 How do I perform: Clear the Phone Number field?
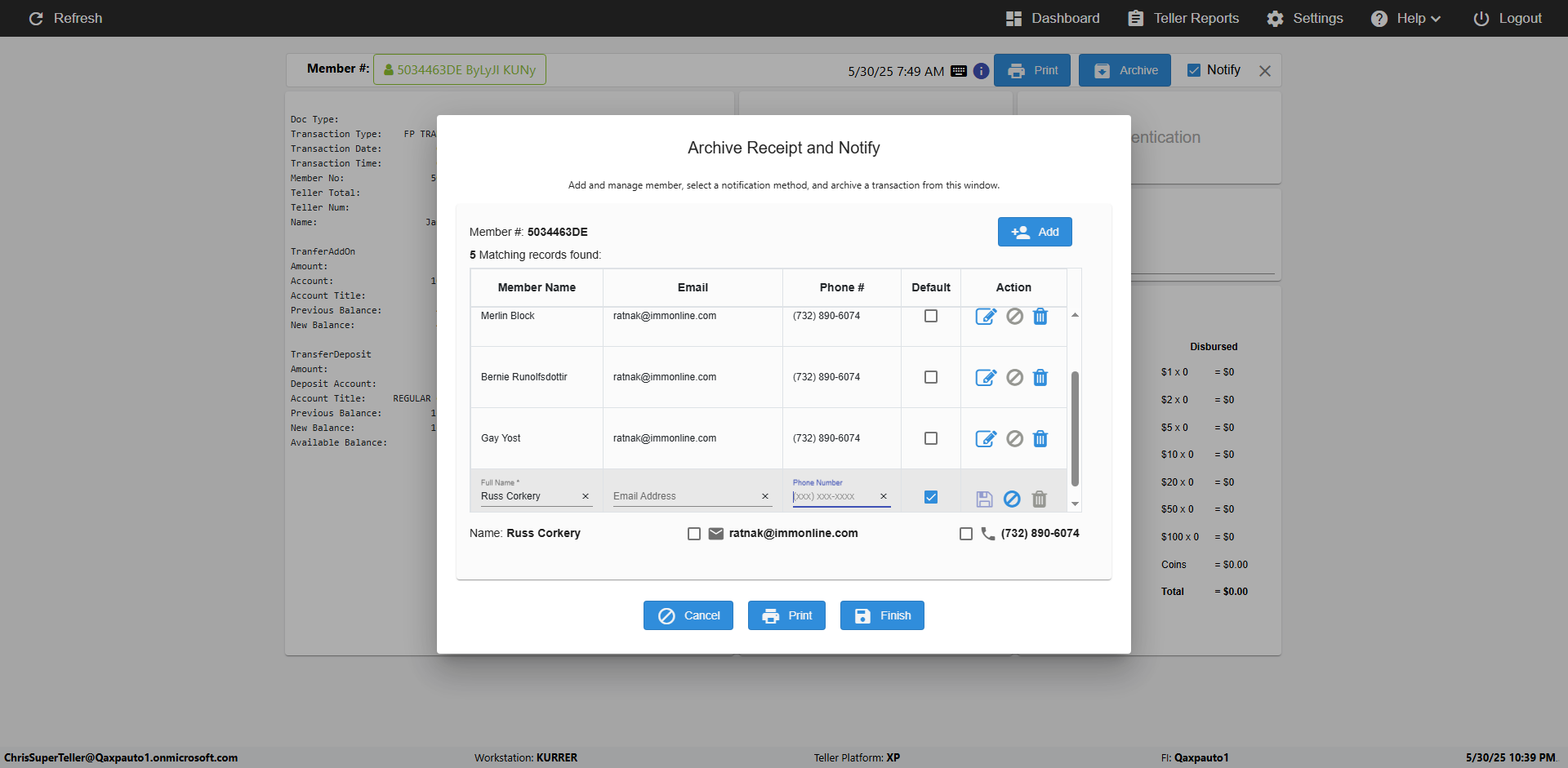pos(884,496)
